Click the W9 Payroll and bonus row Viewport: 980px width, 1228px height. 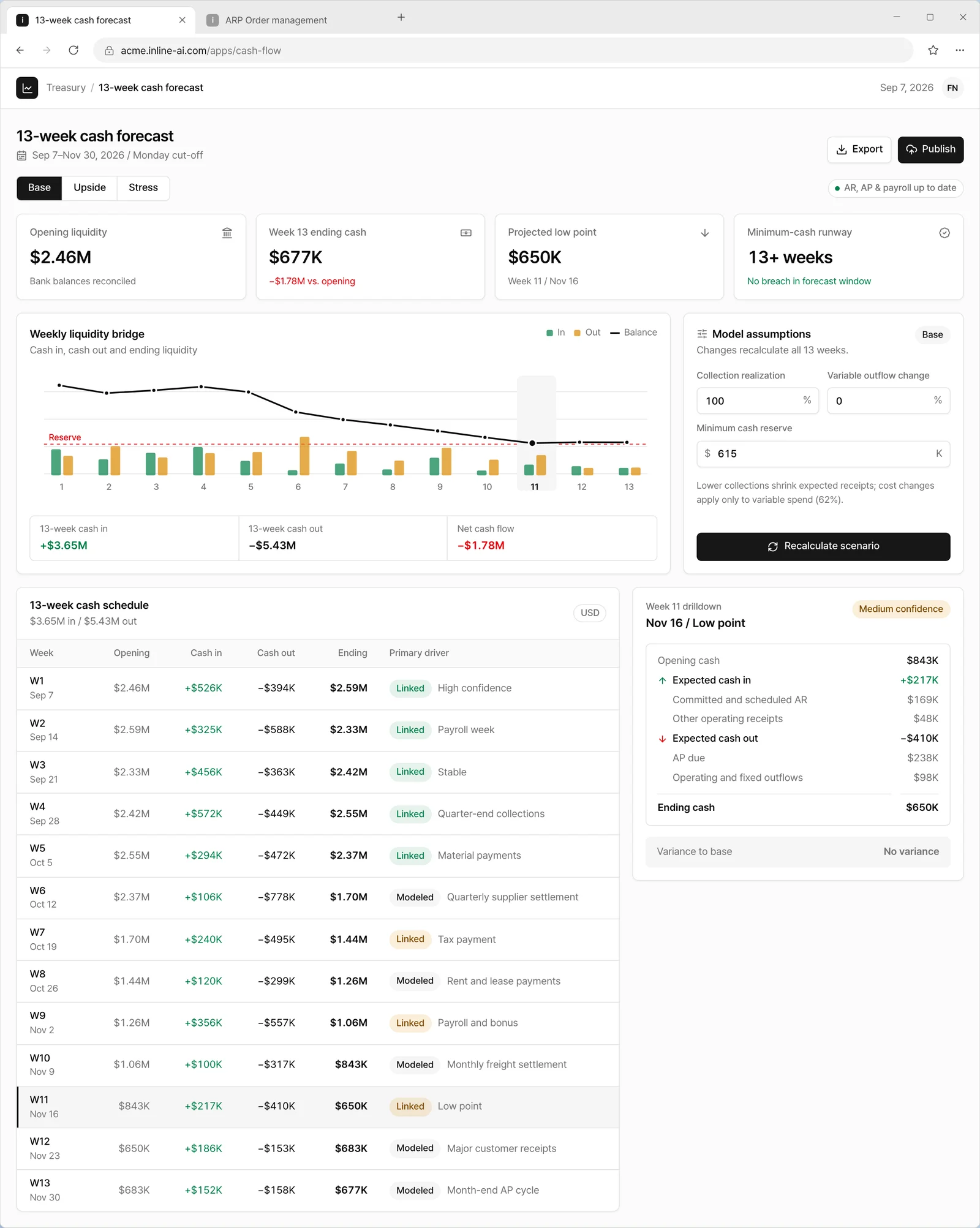click(x=318, y=1023)
